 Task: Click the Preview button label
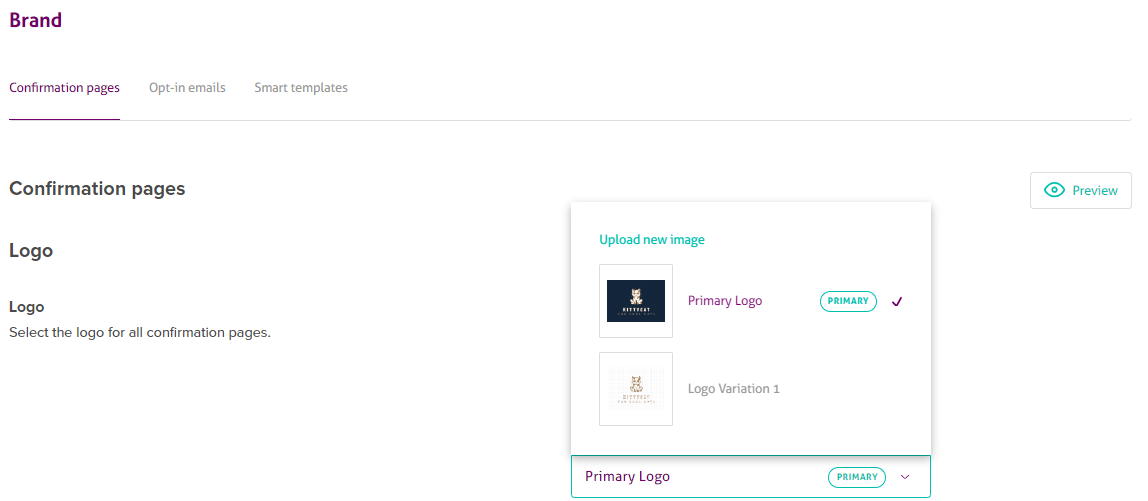coord(1095,190)
